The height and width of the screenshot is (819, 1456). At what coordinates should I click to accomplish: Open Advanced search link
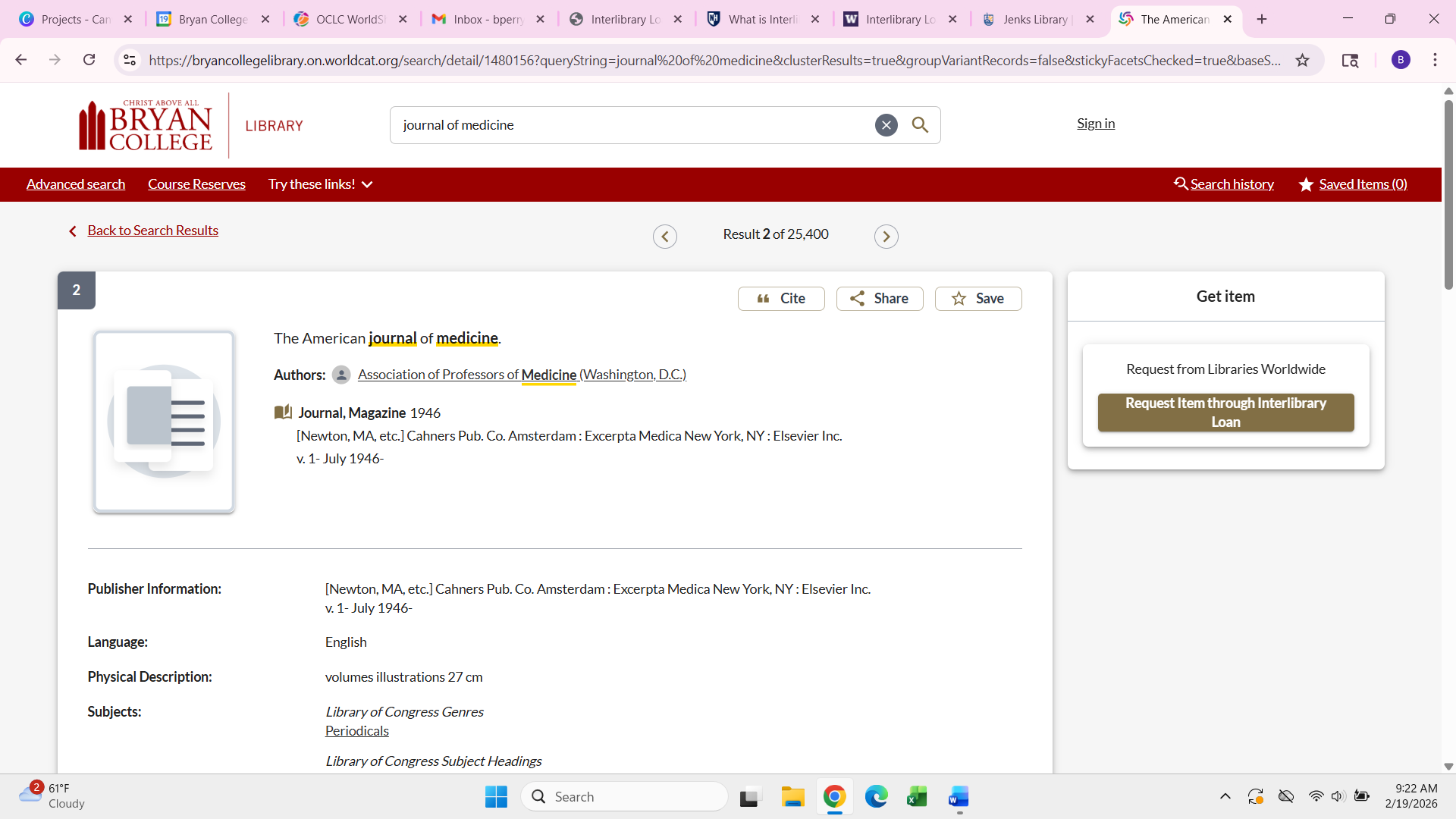coord(76,184)
